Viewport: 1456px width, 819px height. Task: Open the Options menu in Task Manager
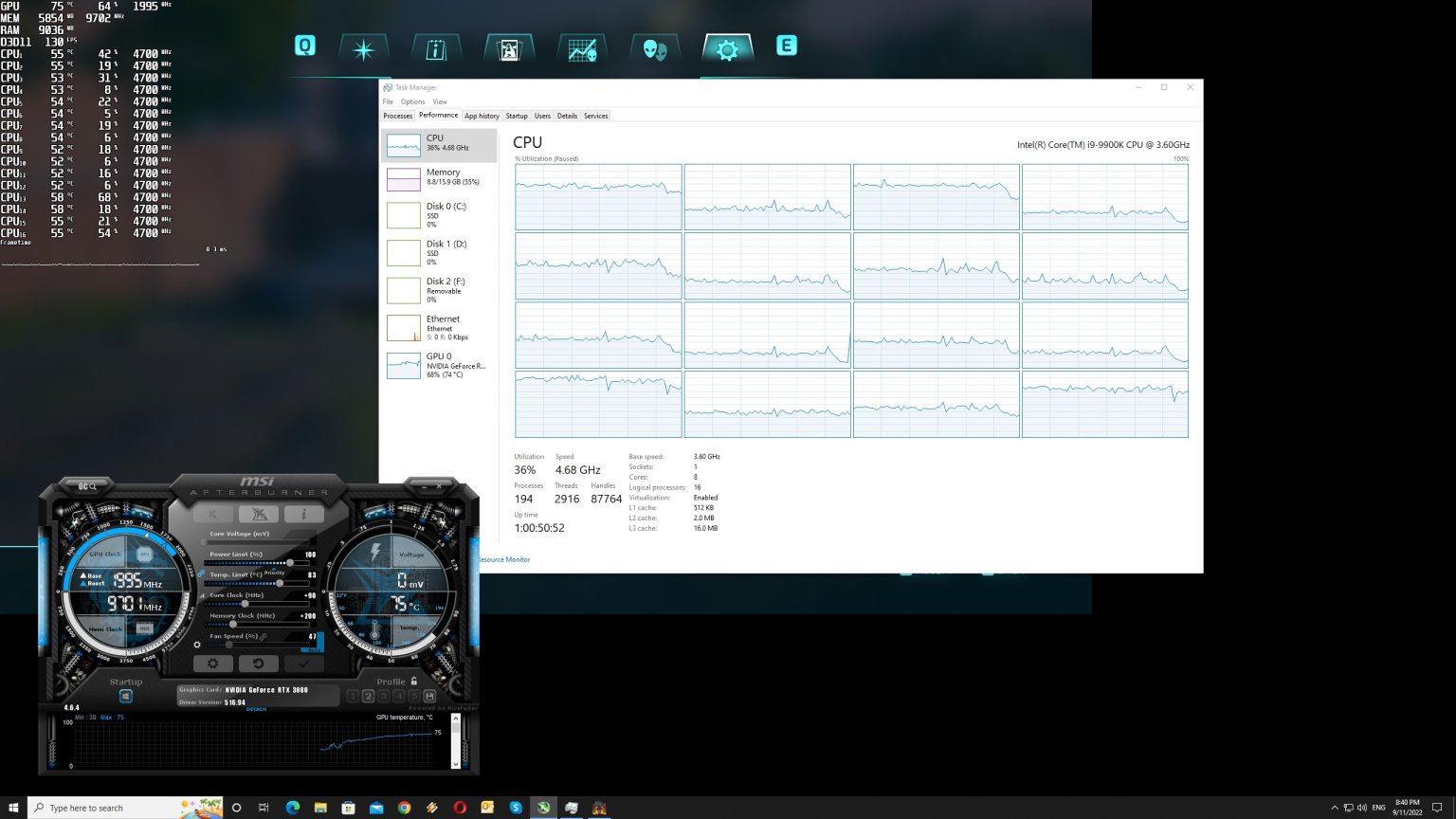pos(412,101)
